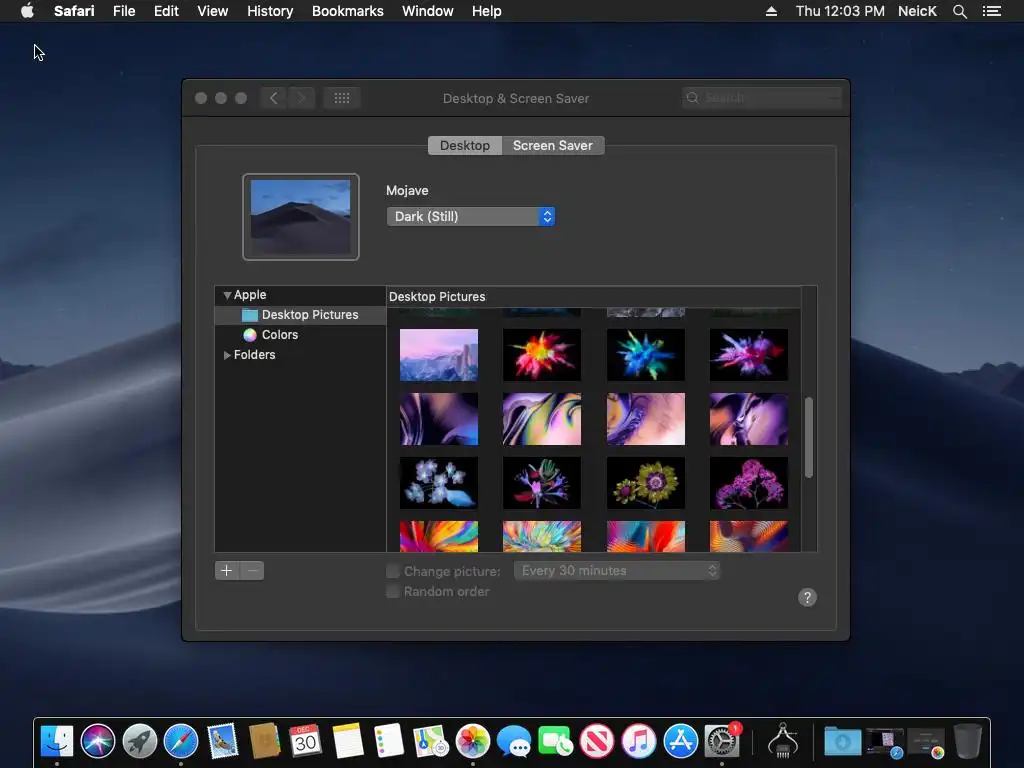Open System Preferences gear with badge
Image resolution: width=1024 pixels, height=768 pixels.
[722, 741]
